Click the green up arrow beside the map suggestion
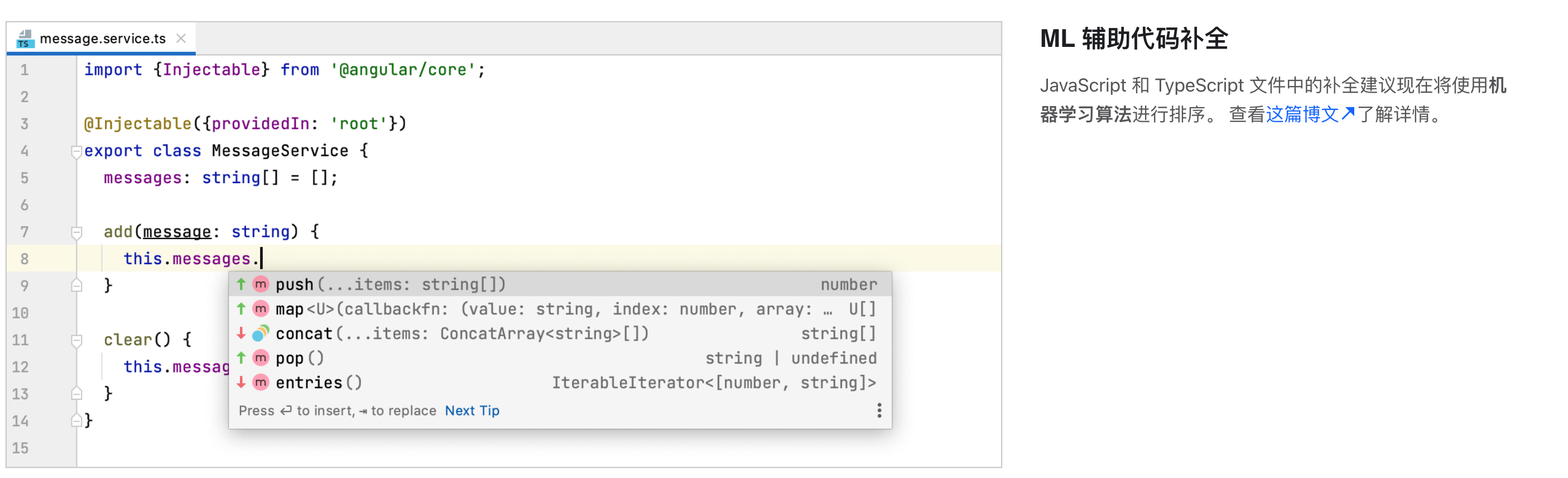Image resolution: width=1568 pixels, height=478 pixels. (241, 309)
